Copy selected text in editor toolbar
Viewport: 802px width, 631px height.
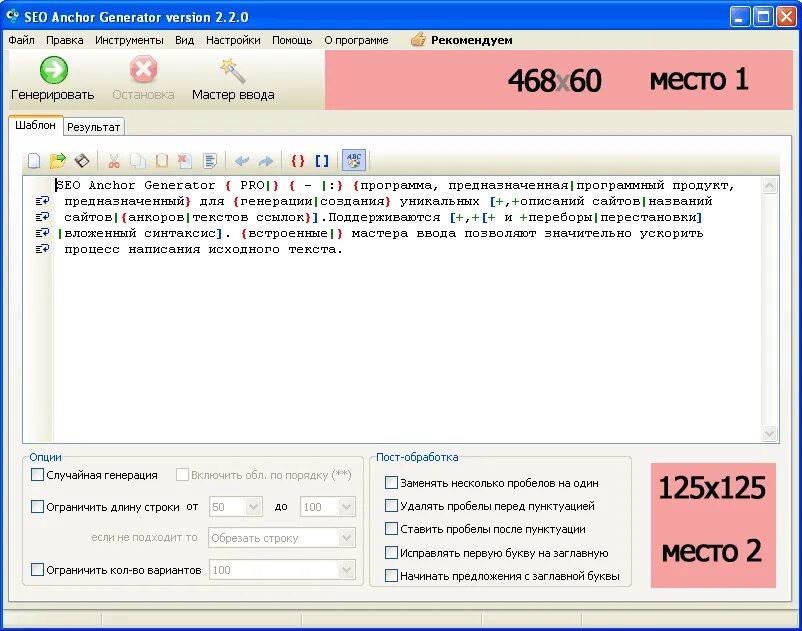pyautogui.click(x=138, y=161)
